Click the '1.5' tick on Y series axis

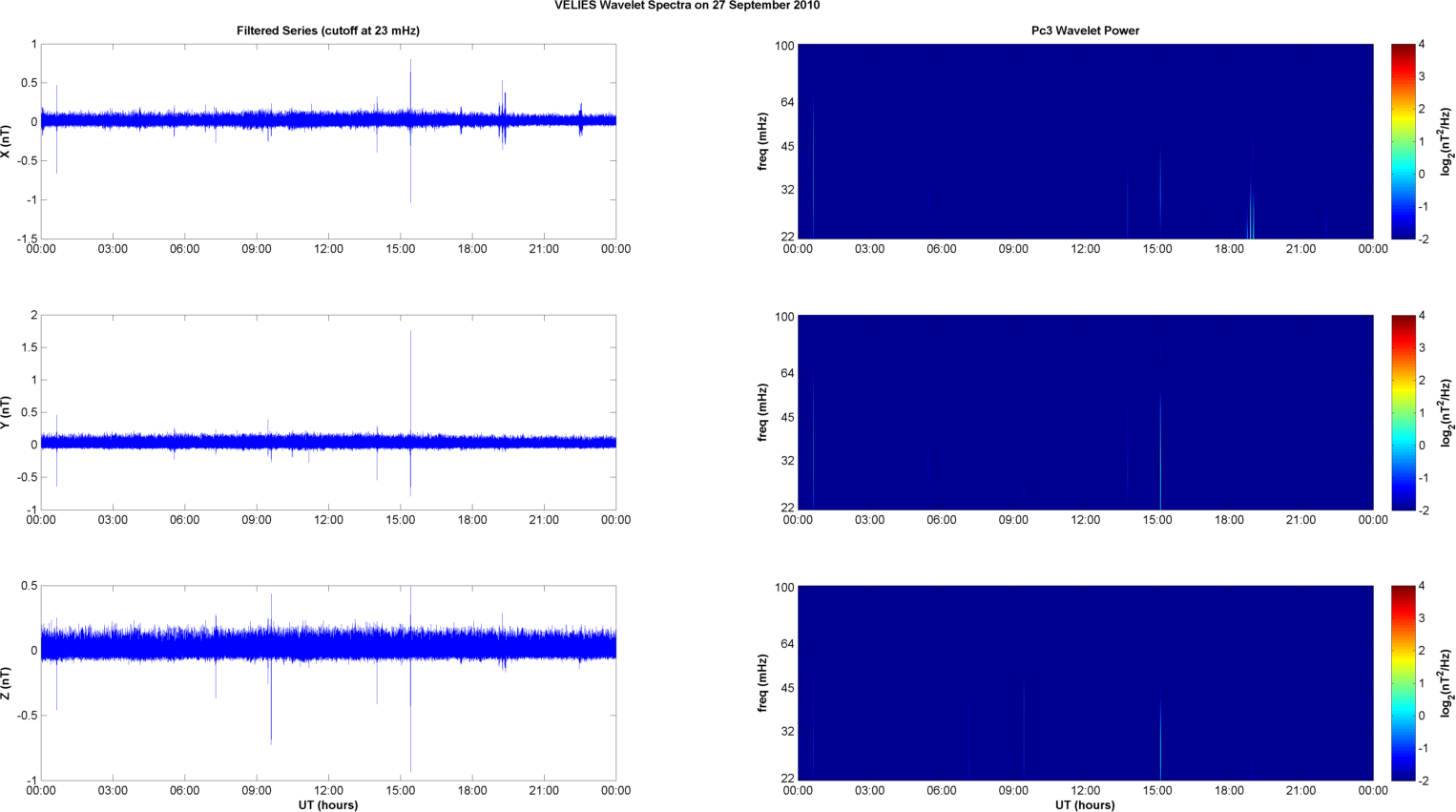30,347
